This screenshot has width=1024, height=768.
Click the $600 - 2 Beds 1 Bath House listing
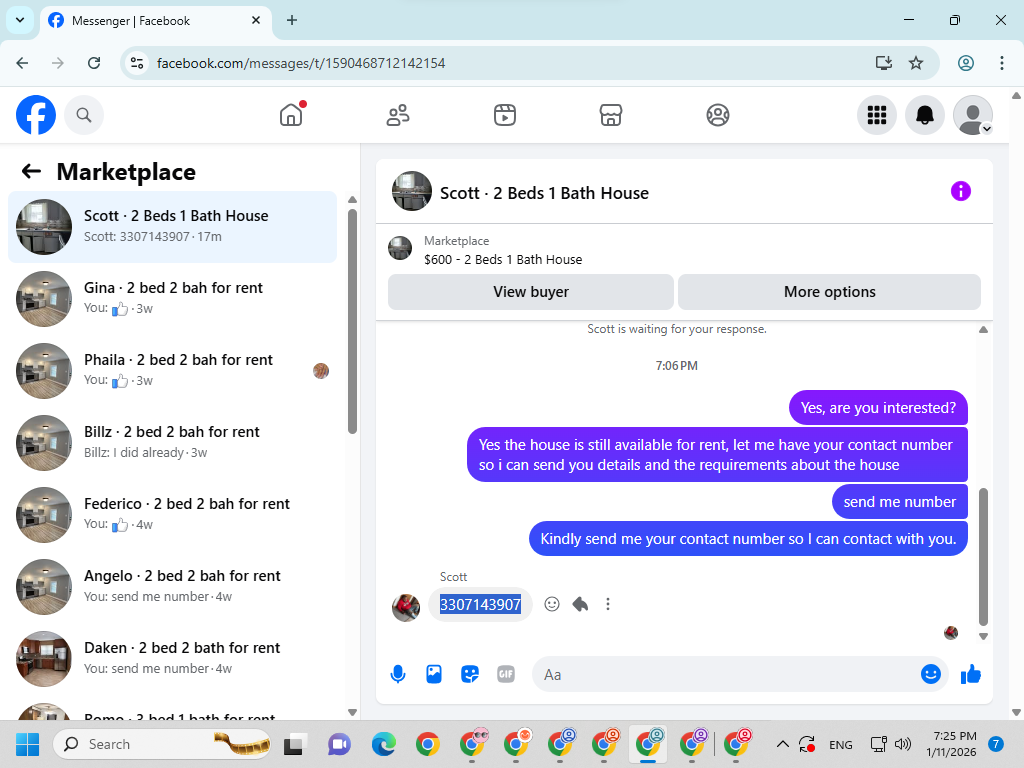[x=503, y=259]
